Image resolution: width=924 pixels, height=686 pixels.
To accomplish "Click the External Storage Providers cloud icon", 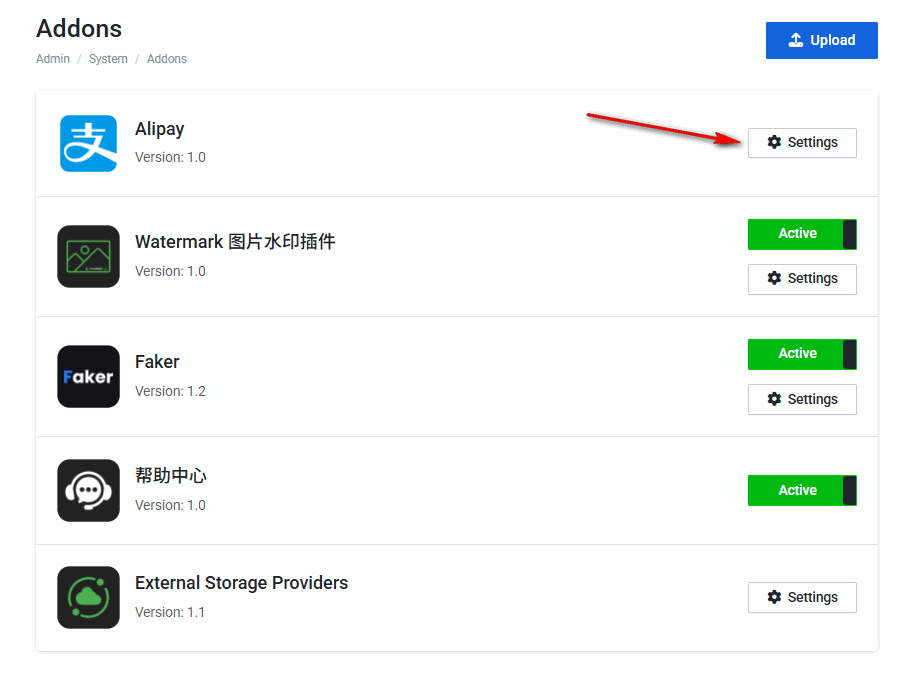I will click(88, 598).
